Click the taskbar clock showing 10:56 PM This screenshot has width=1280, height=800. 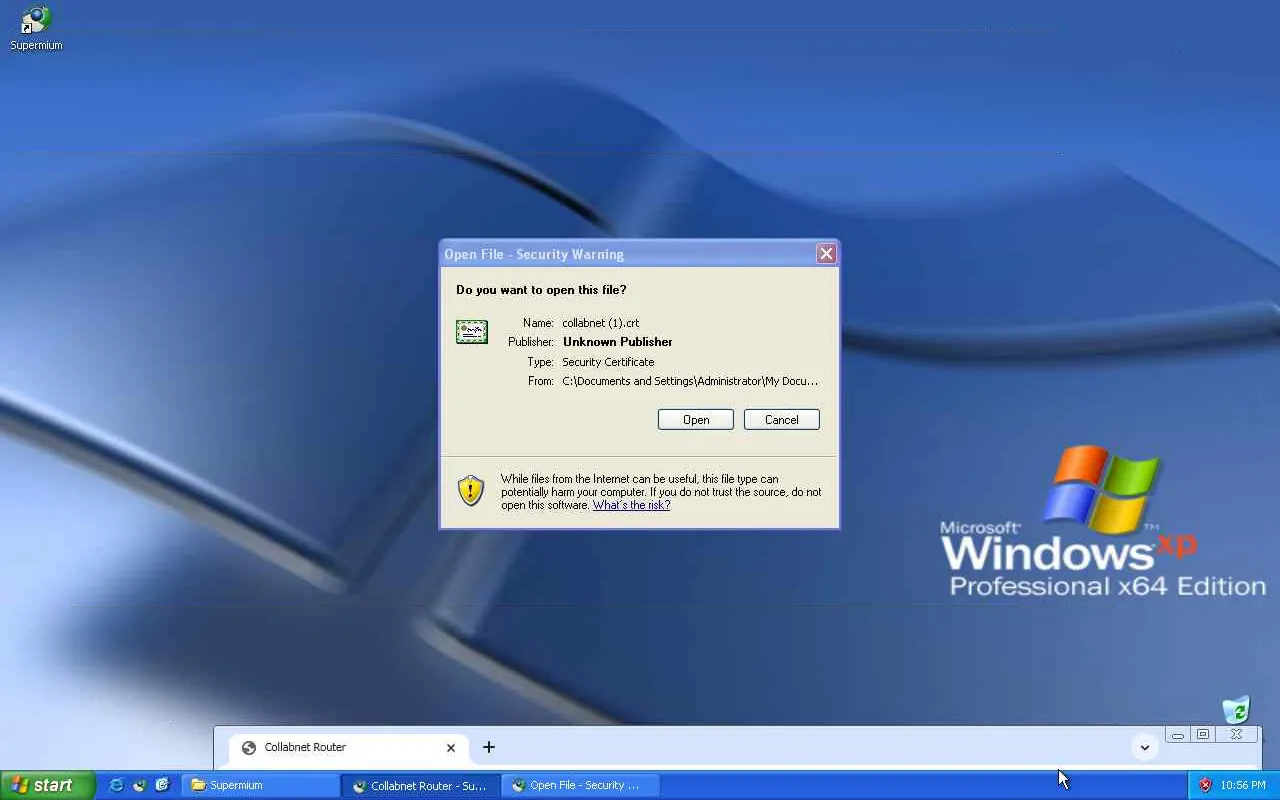(1243, 785)
